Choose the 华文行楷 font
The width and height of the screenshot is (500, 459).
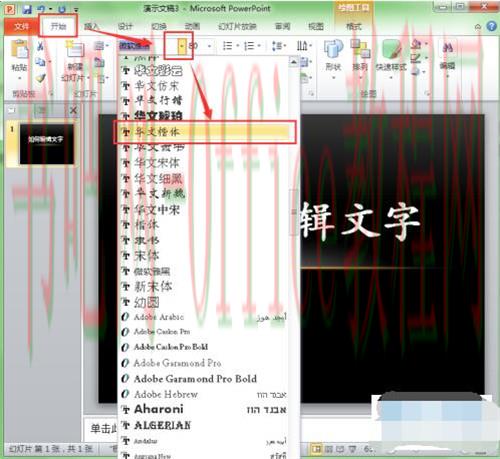(203, 100)
